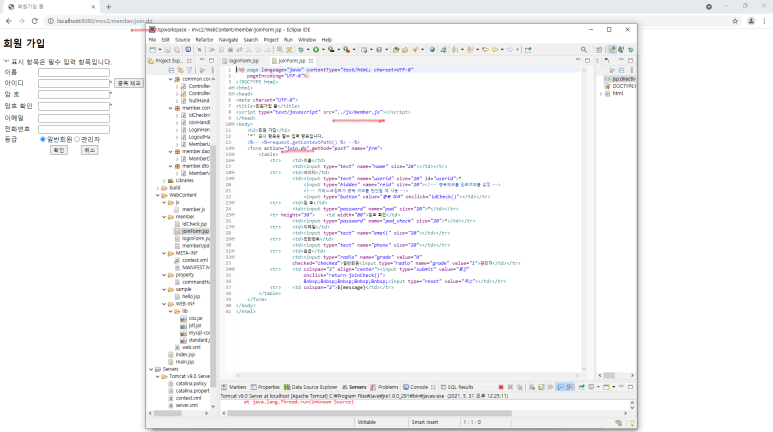Open the File menu
Viewport: 773px width, 432px height.
pos(152,40)
